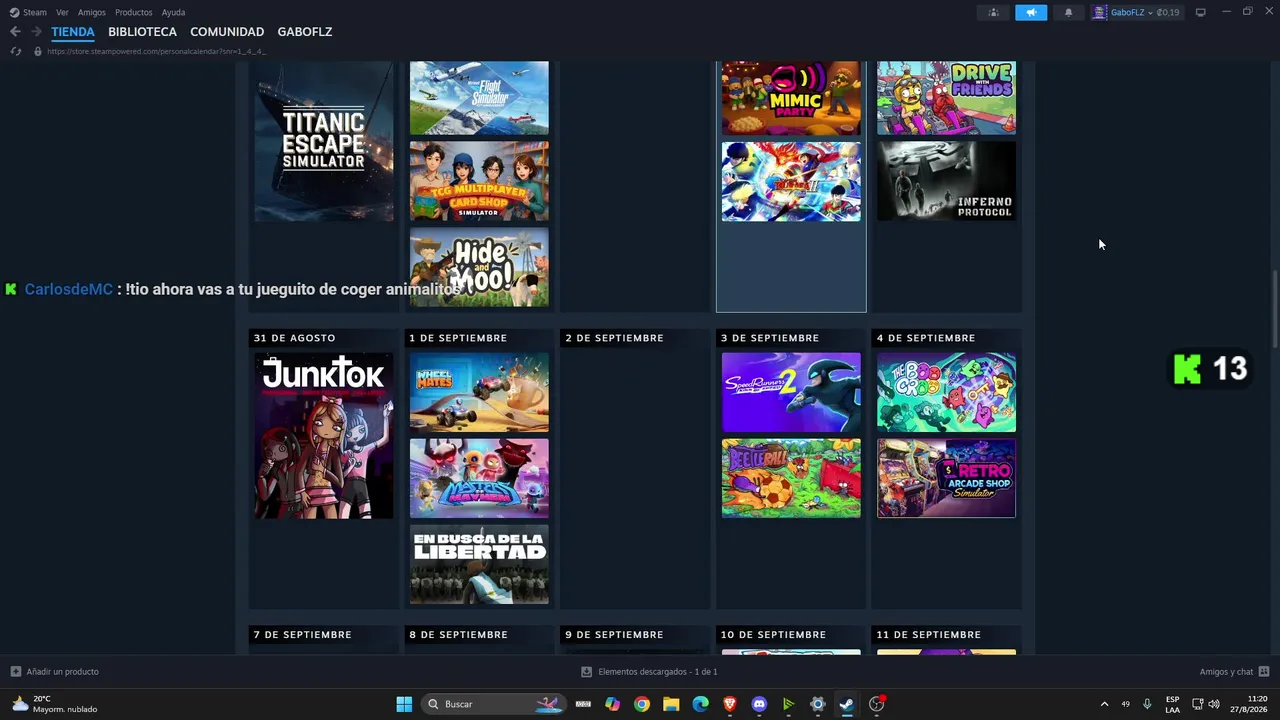Open Brave browser from the taskbar
Screen dimensions: 1280x720
pos(730,704)
